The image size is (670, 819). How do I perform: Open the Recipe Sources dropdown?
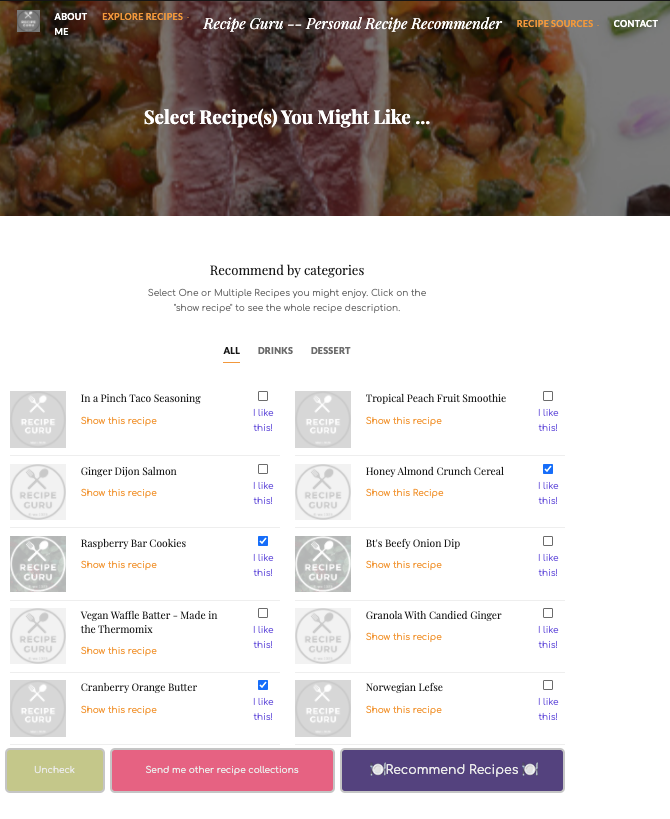(555, 24)
